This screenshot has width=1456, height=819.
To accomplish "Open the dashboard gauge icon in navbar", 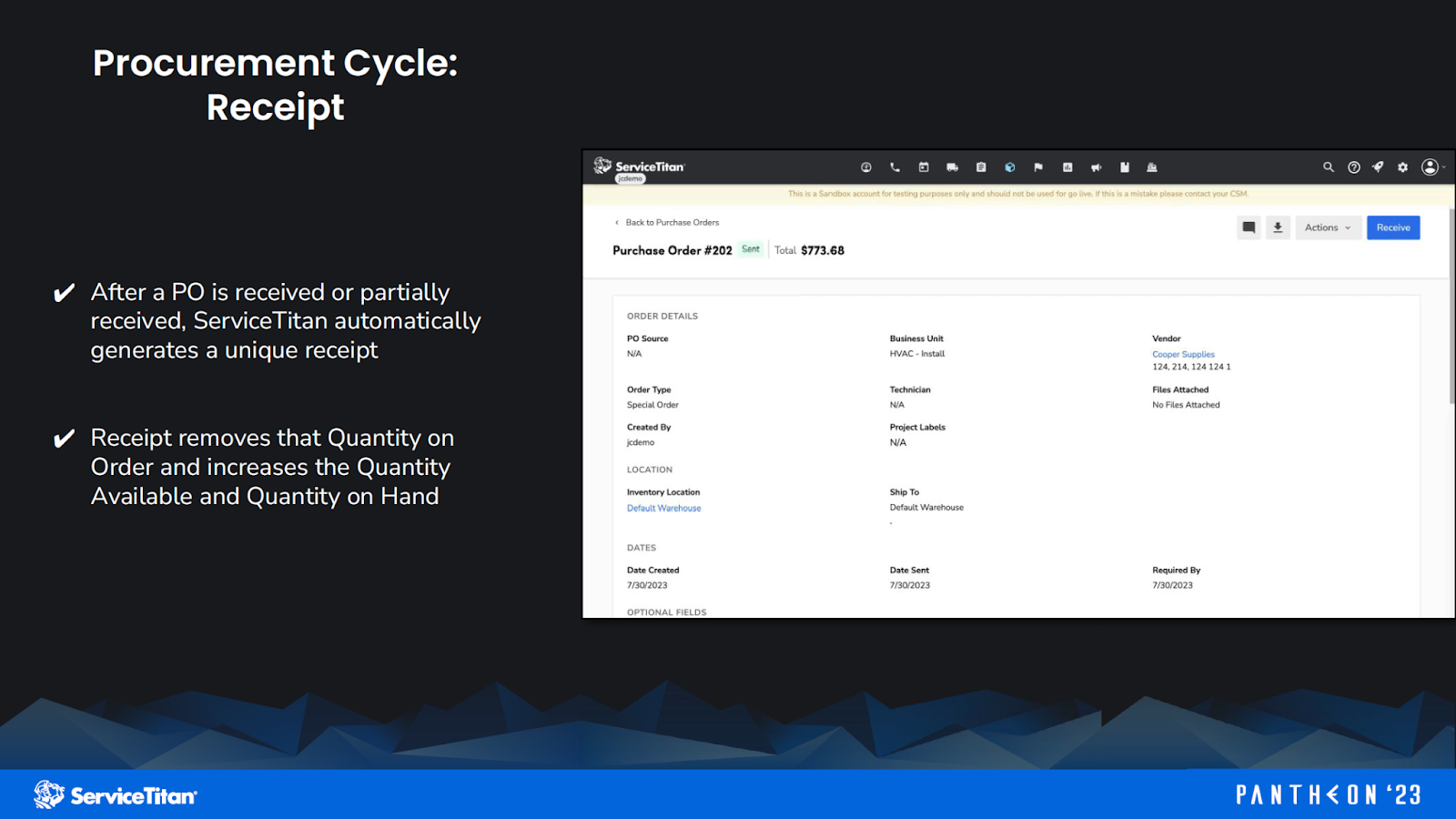I will 866,167.
